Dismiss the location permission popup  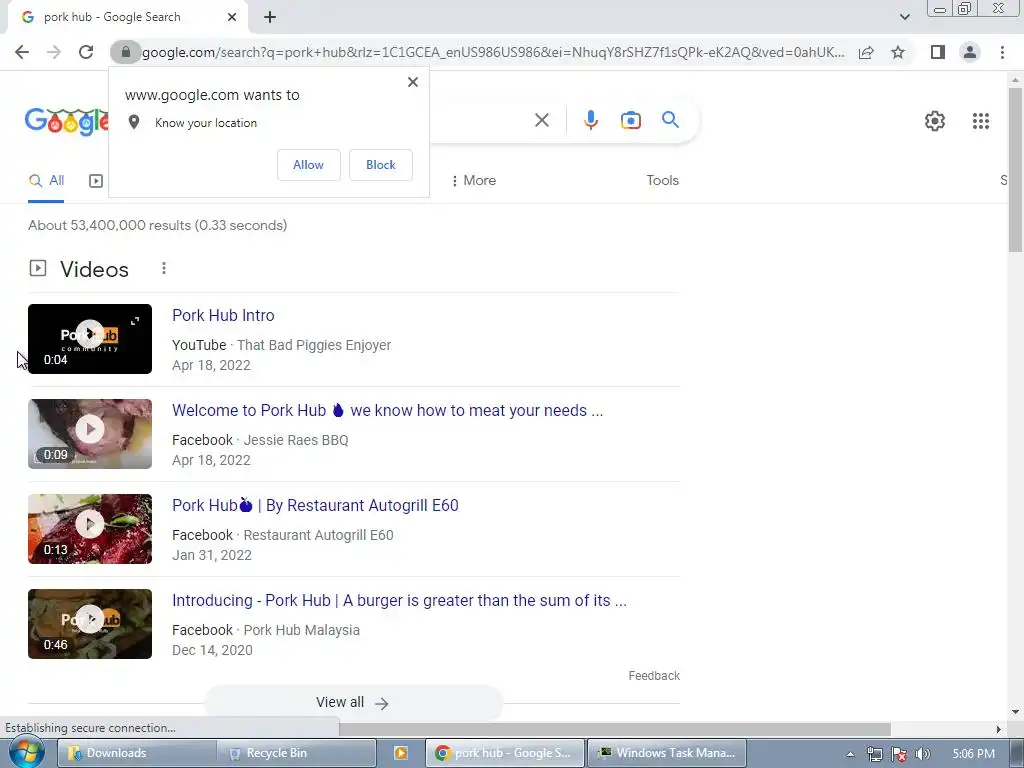[413, 82]
